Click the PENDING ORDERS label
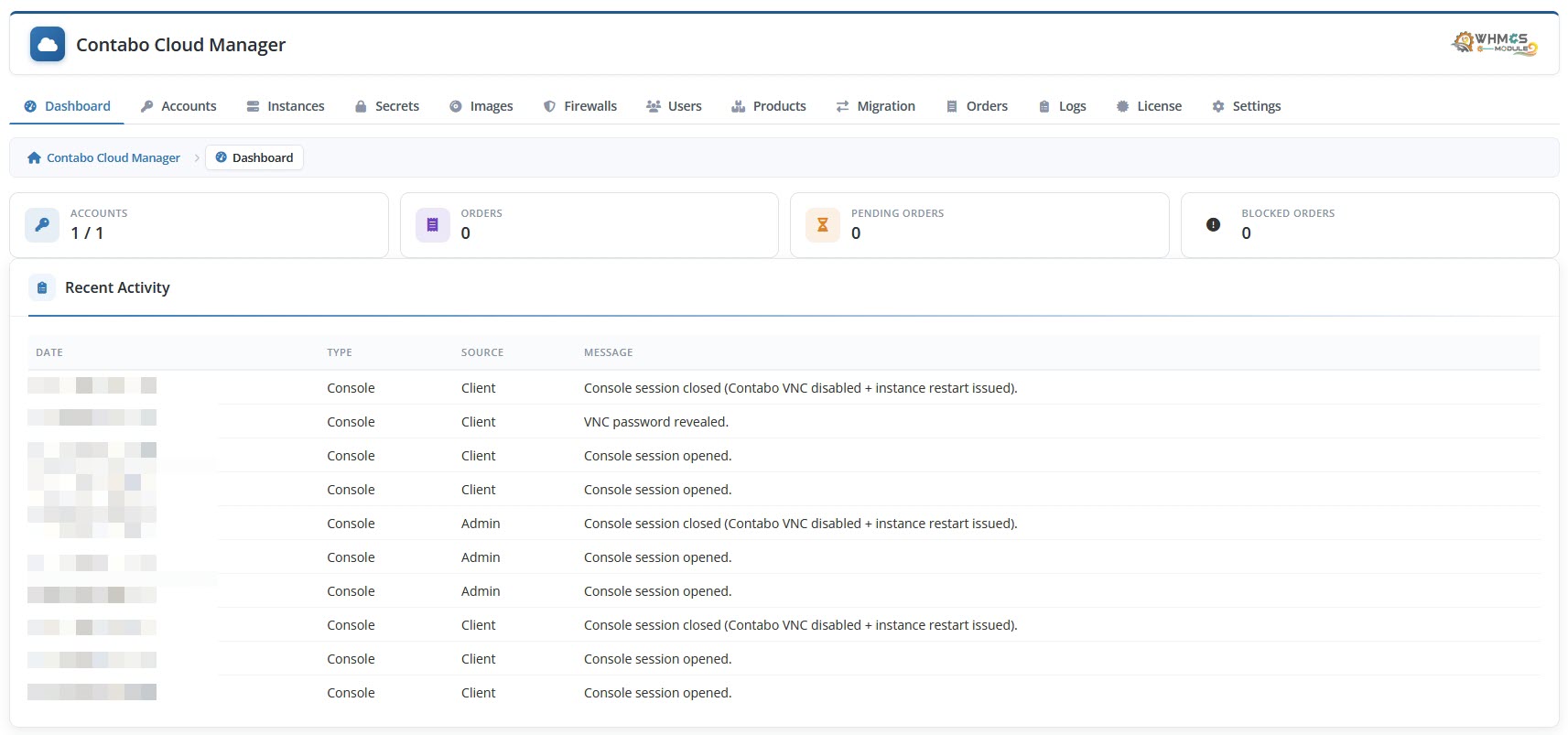 [897, 213]
